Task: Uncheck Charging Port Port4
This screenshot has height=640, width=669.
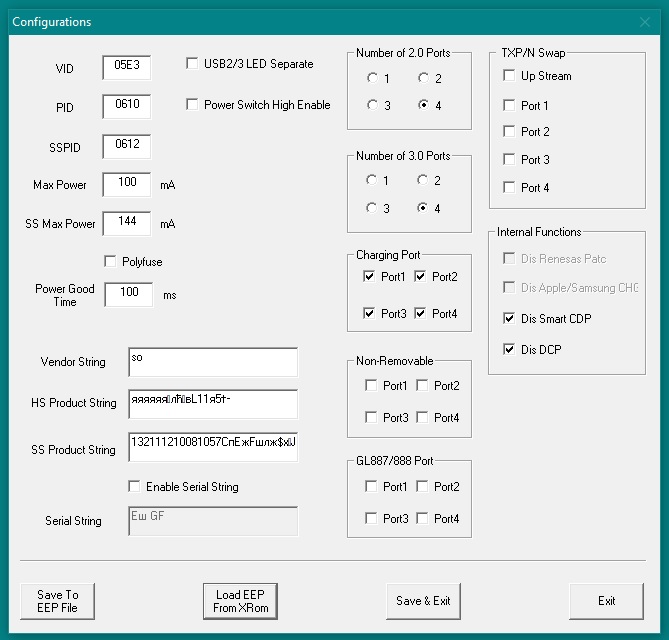Action: pos(422,314)
